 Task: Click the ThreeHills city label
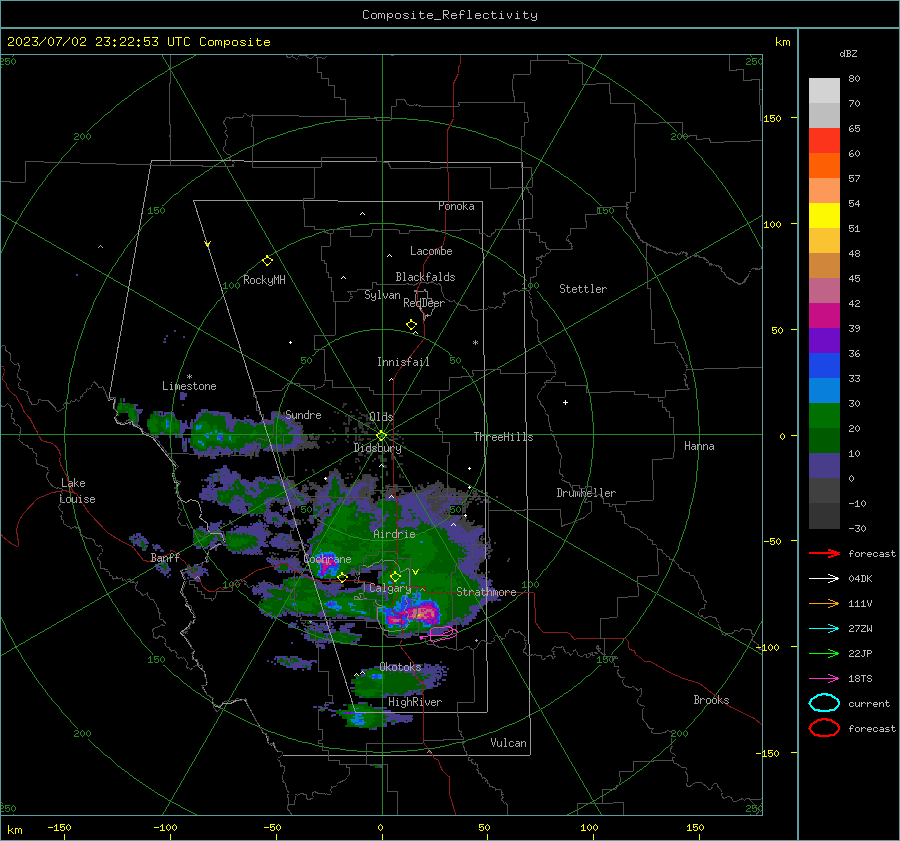pyautogui.click(x=503, y=437)
